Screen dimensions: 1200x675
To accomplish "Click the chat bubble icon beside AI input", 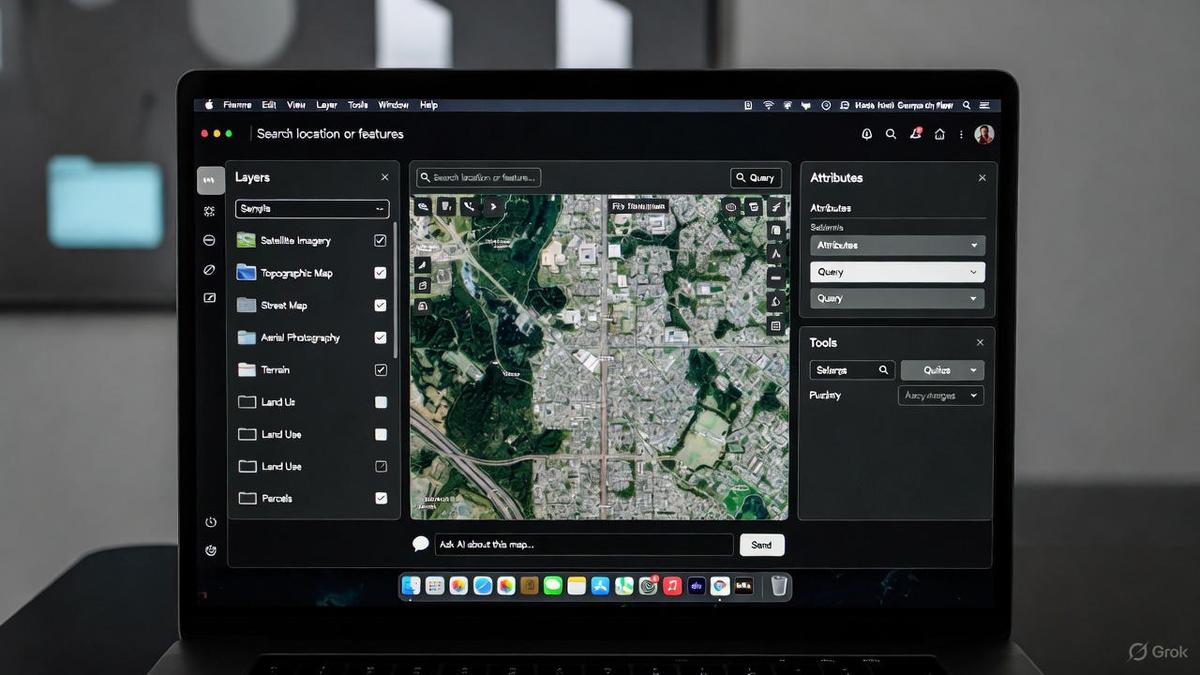I will tap(420, 544).
